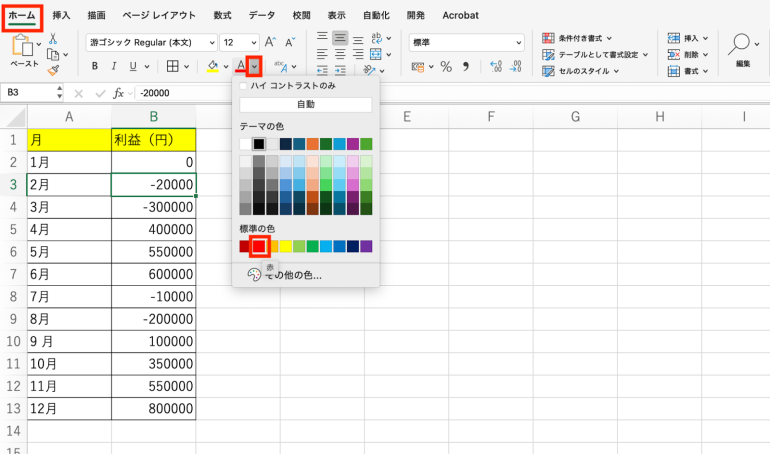Click the text Orientation icon
Viewport: 770px width, 454px height.
point(369,70)
